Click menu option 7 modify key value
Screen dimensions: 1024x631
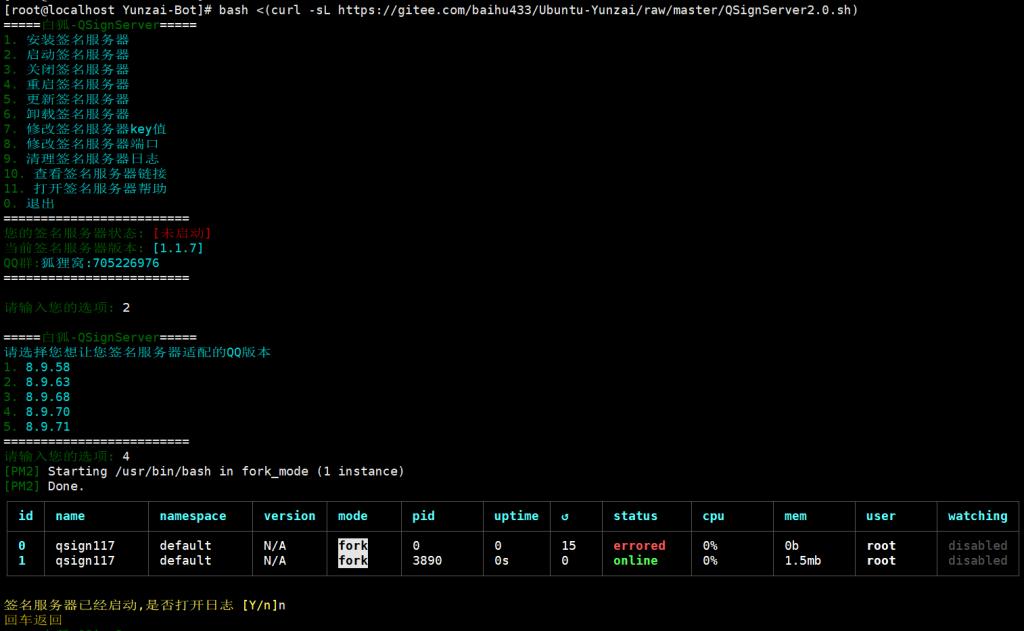84,129
